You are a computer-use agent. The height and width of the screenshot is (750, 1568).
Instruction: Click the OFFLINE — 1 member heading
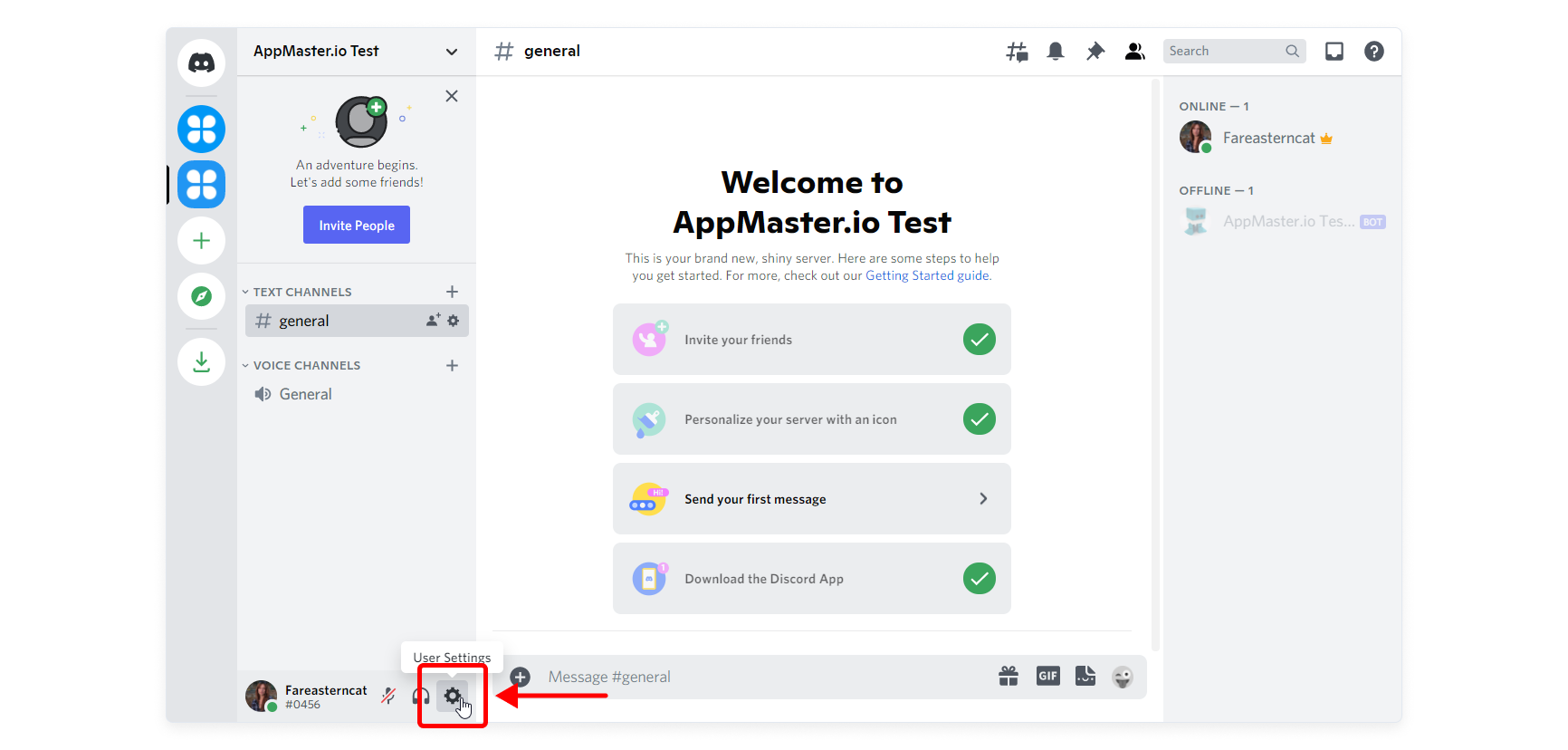1216,191
